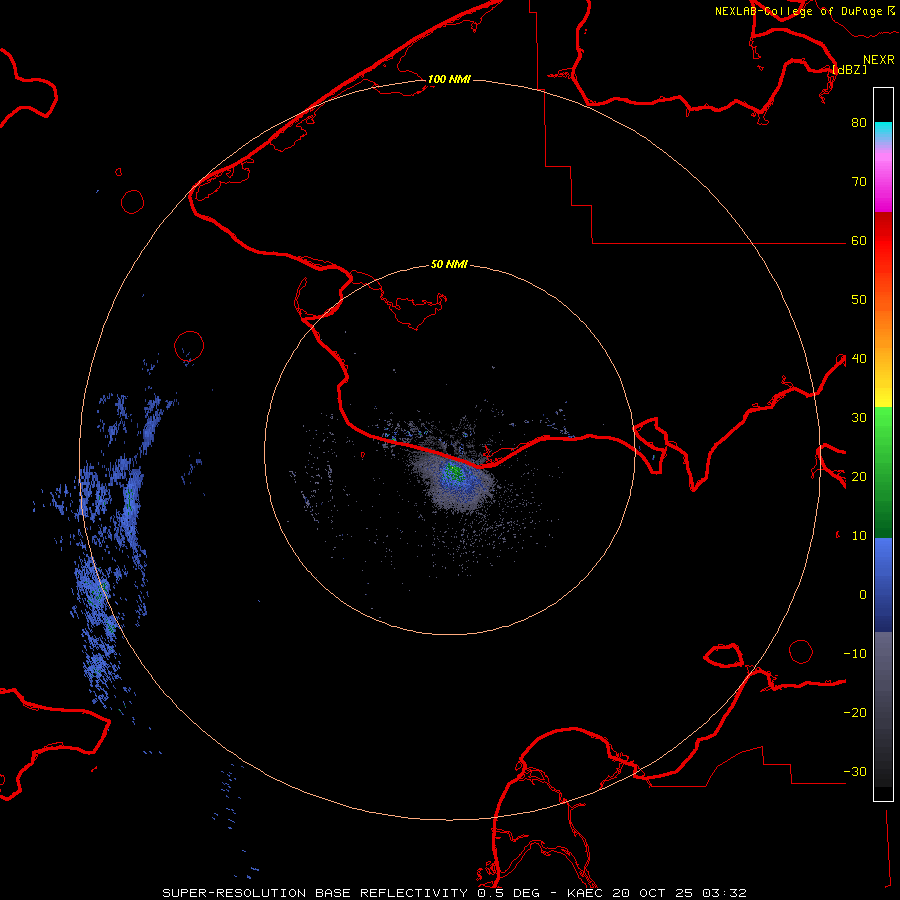Click the 20 value on dBZ scale
The image size is (900, 900).
[x=859, y=477]
